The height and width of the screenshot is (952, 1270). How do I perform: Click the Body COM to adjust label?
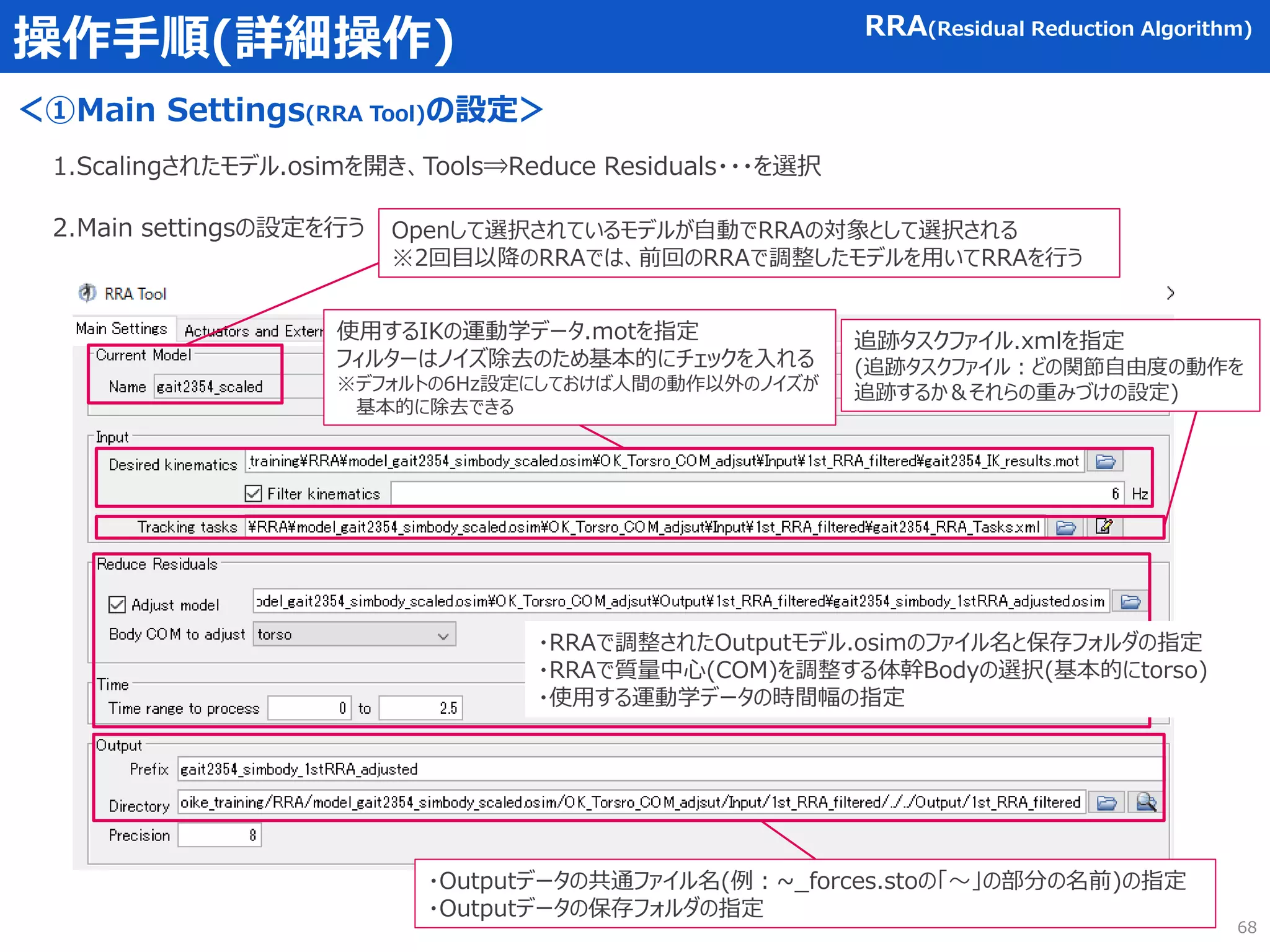pyautogui.click(x=177, y=635)
